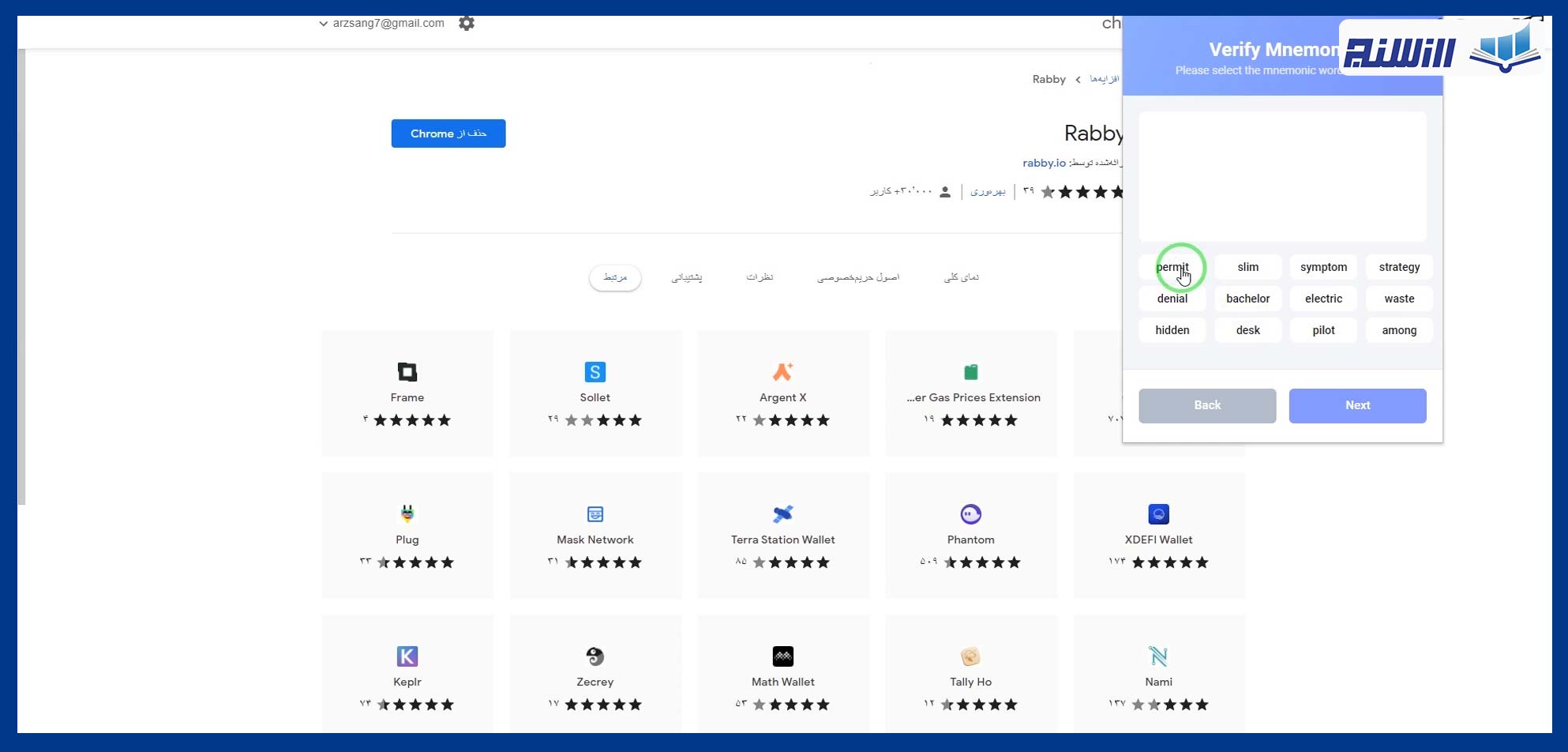
Task: Select the mnemonic word among
Action: [x=1400, y=330]
